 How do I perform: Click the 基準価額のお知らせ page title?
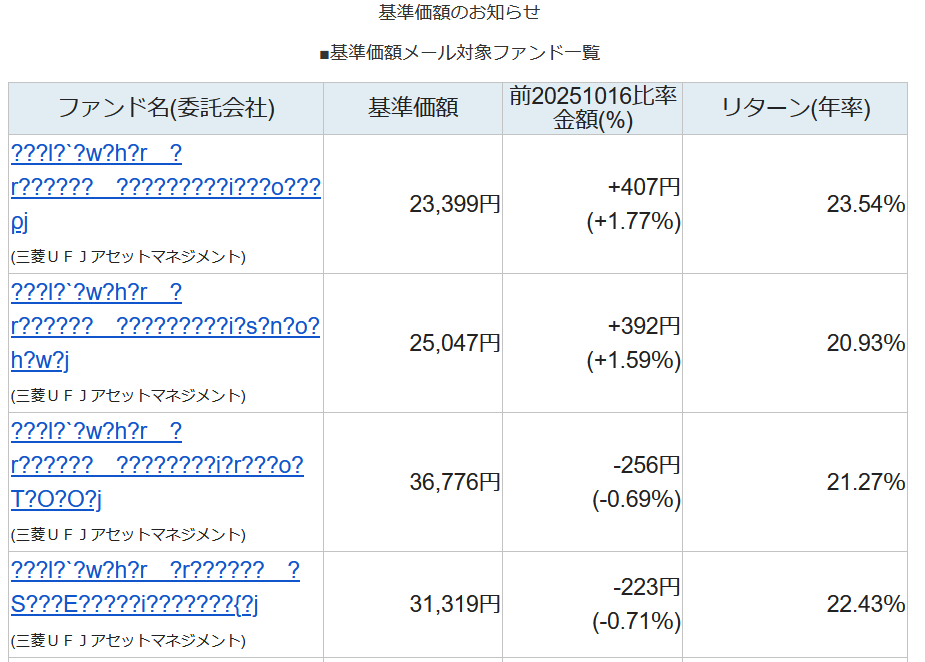point(460,12)
